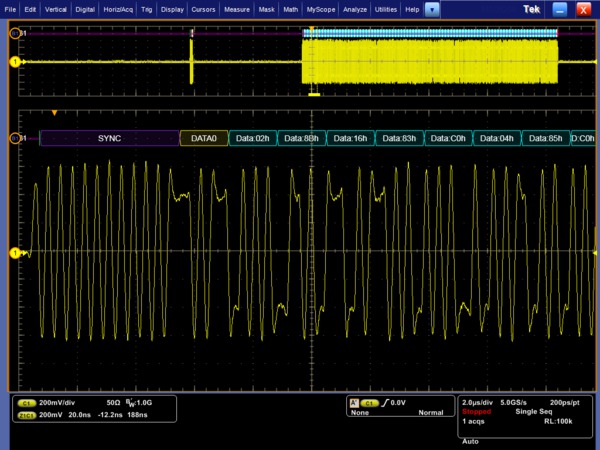Select channel 1 ground marker in zoom view
The image size is (600, 450).
click(x=14, y=254)
